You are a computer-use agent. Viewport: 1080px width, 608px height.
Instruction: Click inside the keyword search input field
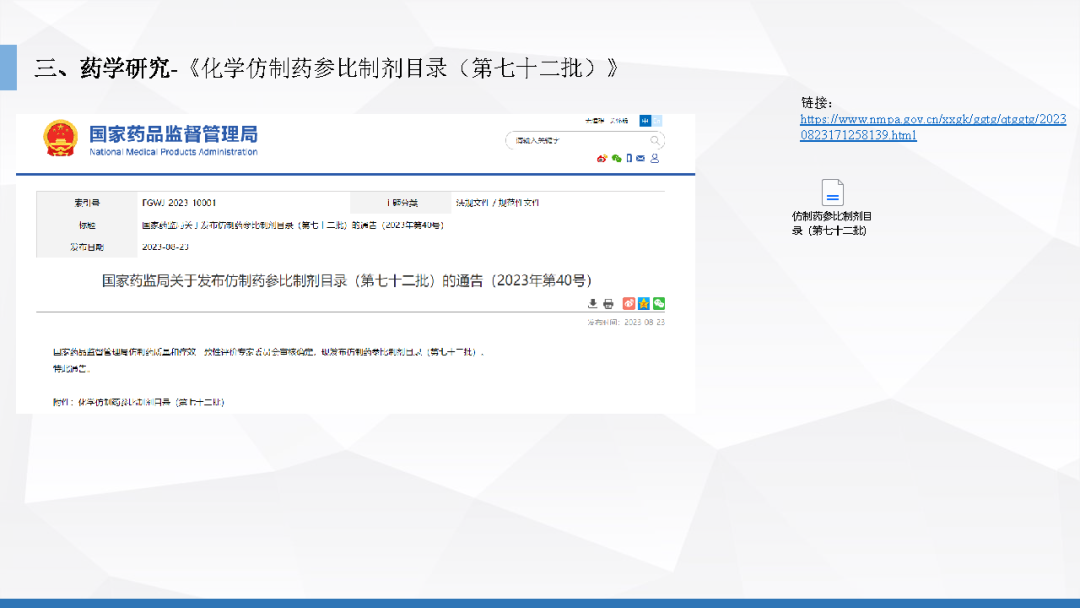pyautogui.click(x=575, y=141)
